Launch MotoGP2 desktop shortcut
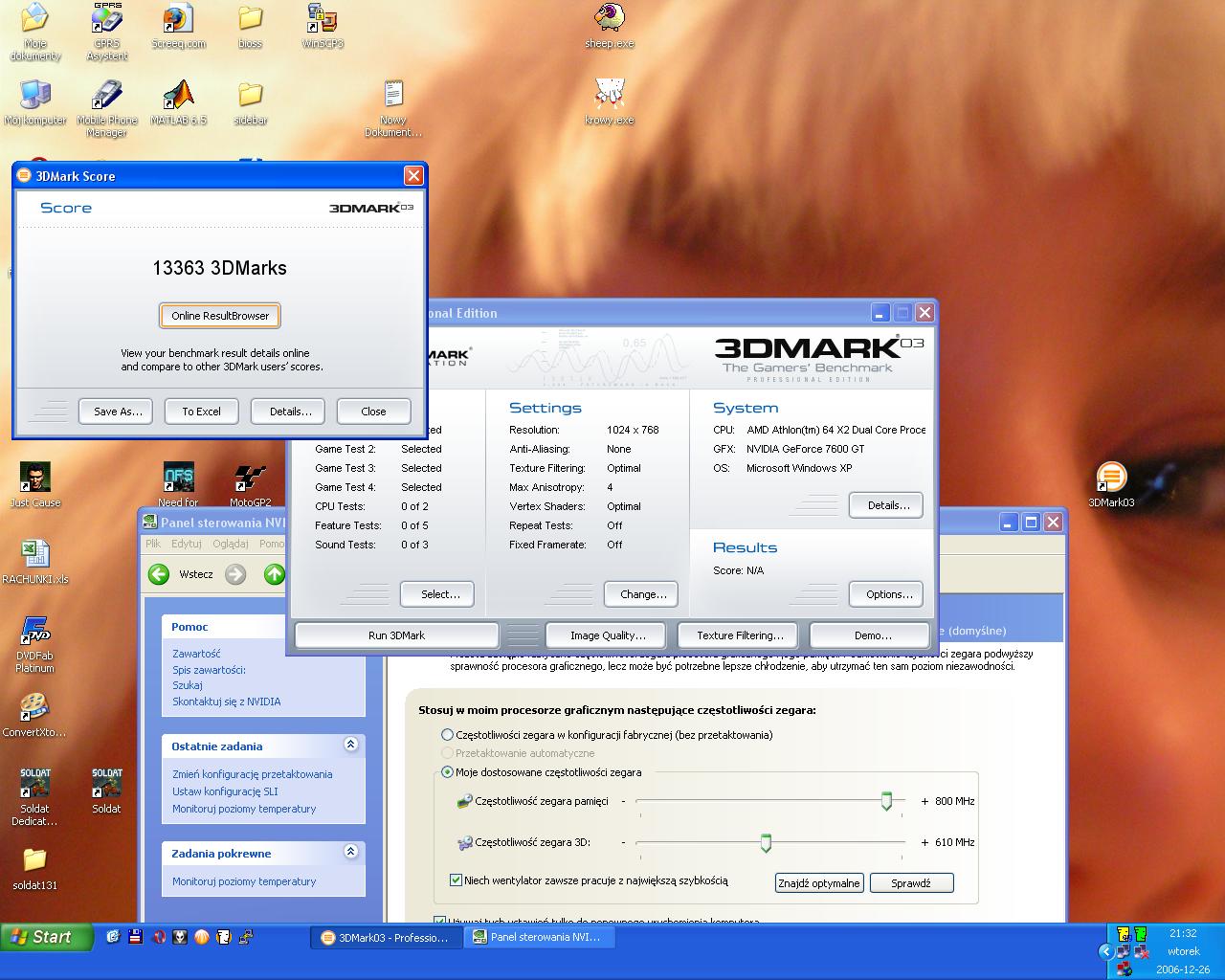 tap(250, 485)
